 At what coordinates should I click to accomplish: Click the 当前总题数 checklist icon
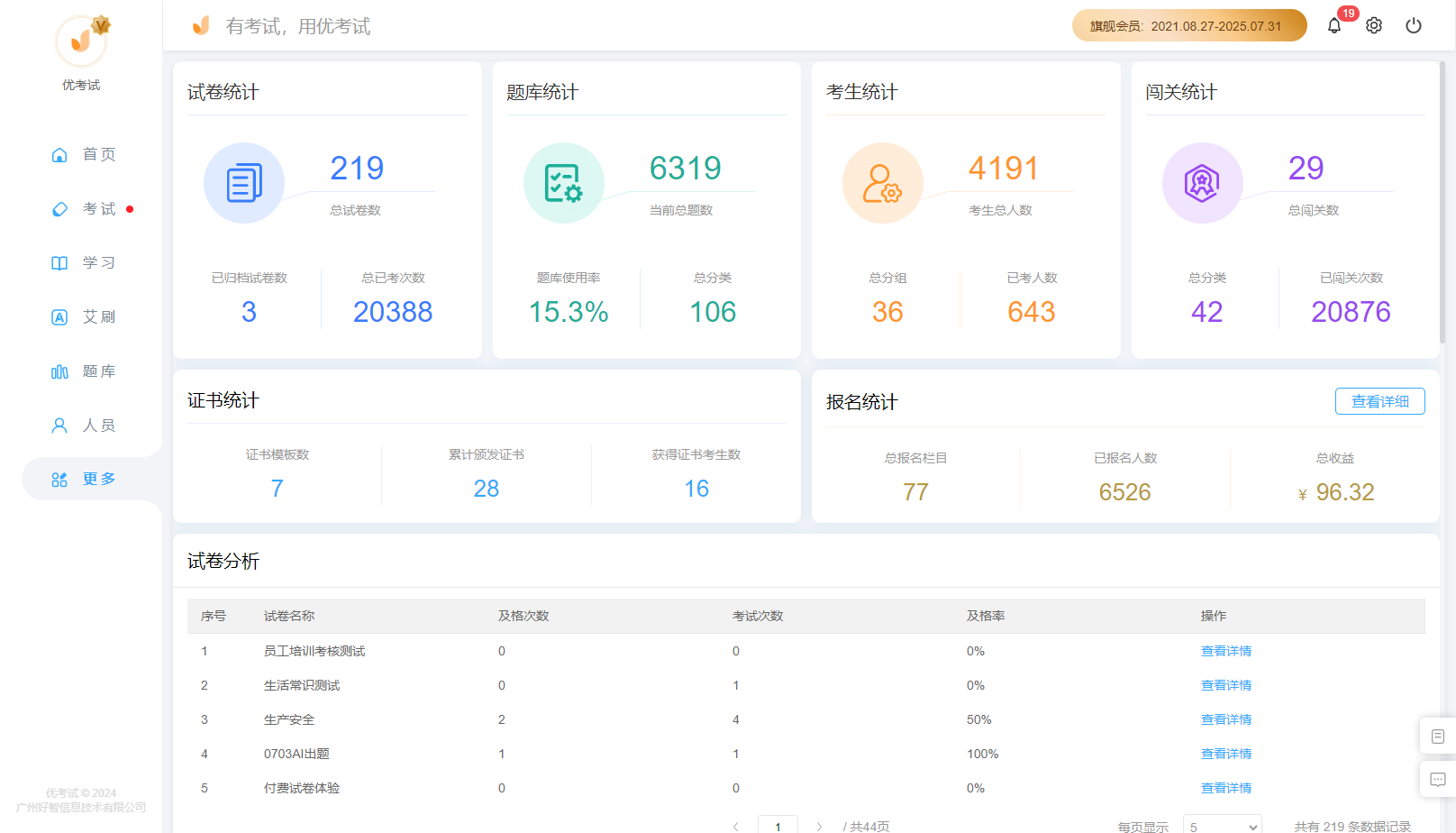point(564,183)
